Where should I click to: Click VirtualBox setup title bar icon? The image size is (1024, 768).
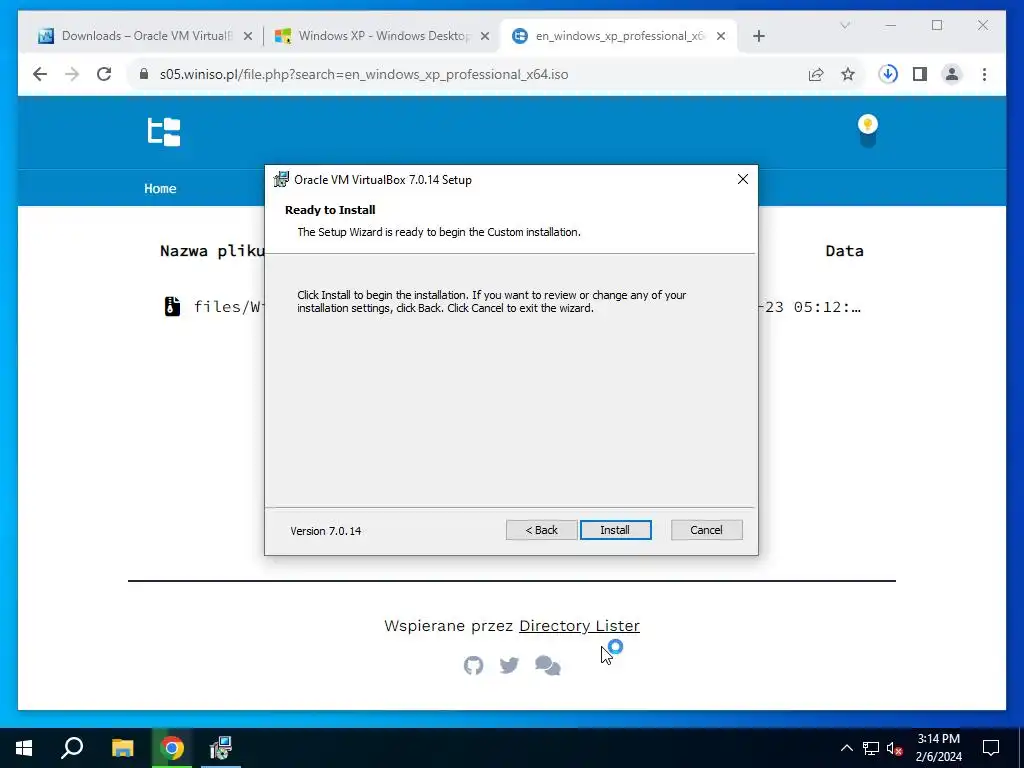[281, 179]
